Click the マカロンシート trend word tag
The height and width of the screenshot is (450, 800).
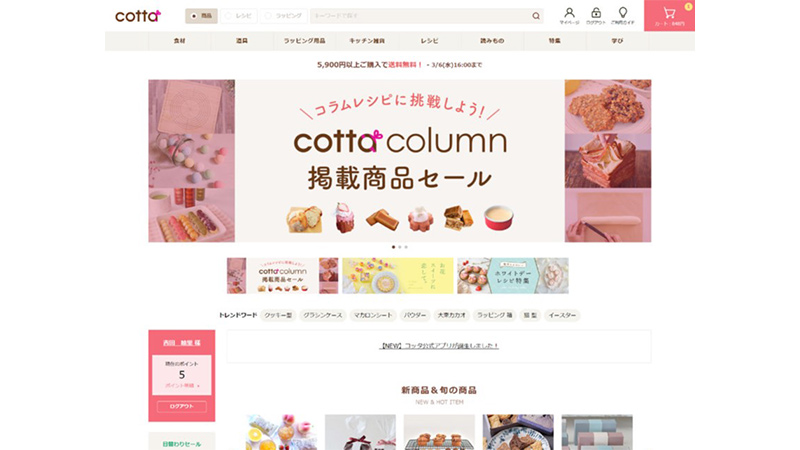[x=373, y=315]
